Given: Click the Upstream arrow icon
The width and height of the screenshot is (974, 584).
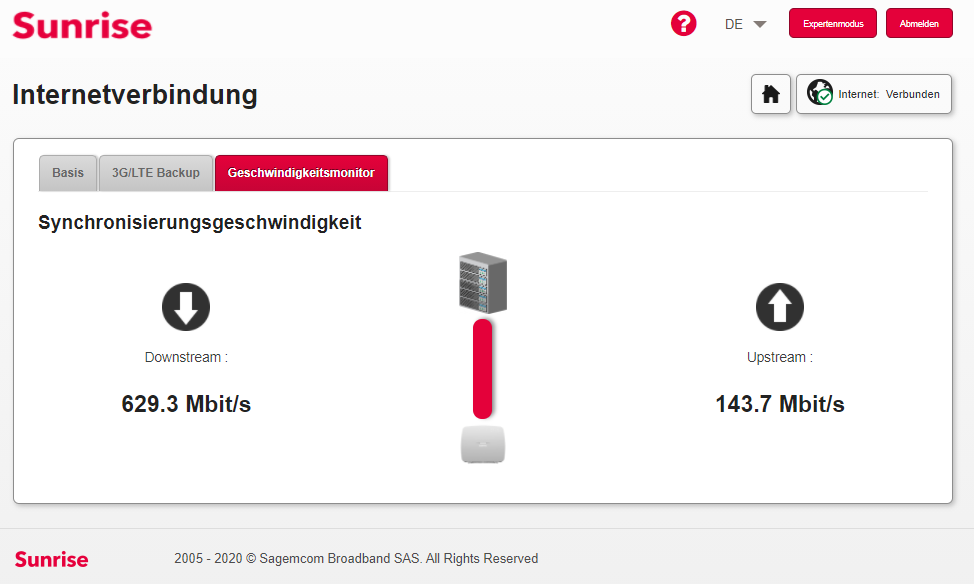Looking at the screenshot, I should [x=780, y=307].
